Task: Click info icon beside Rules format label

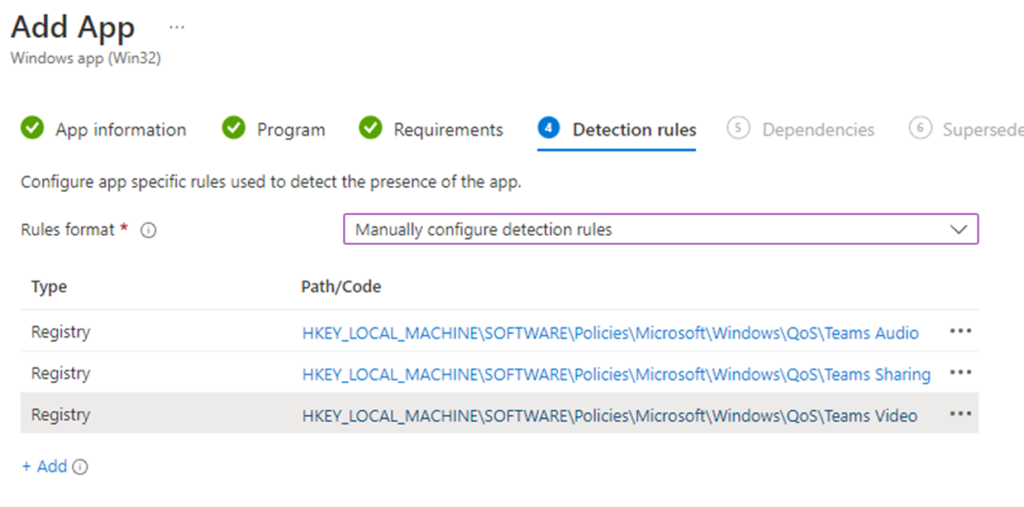Action: pyautogui.click(x=148, y=230)
